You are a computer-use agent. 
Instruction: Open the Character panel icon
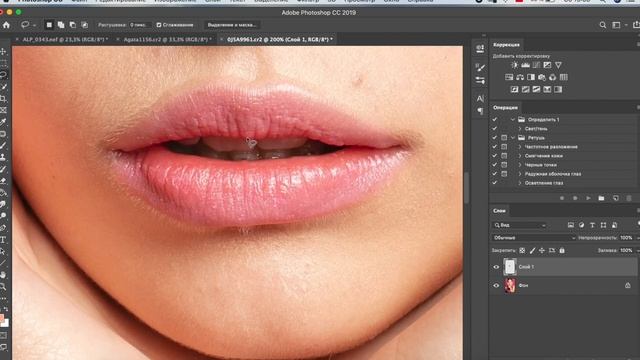point(480,98)
